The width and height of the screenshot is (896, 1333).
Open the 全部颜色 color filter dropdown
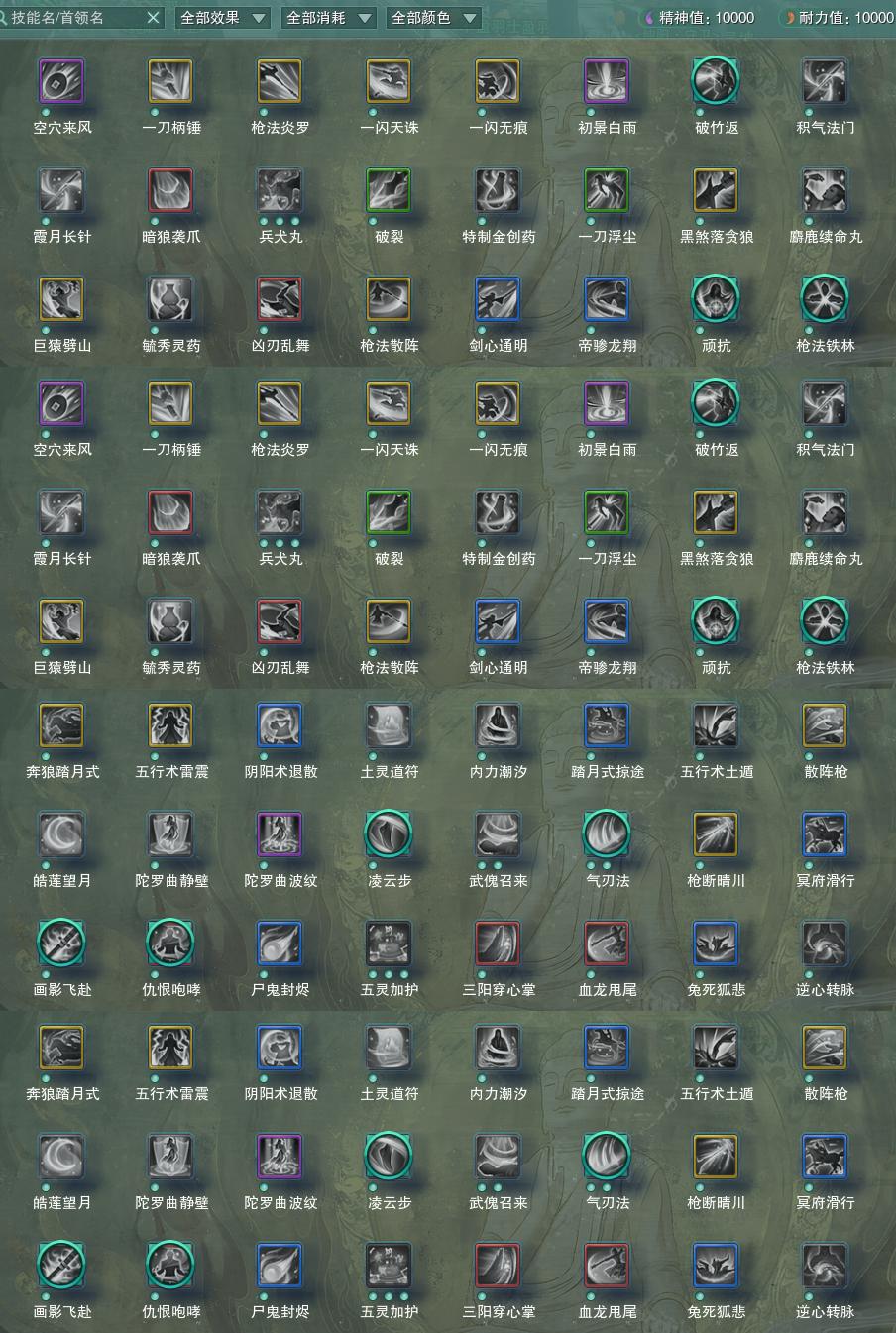434,17
